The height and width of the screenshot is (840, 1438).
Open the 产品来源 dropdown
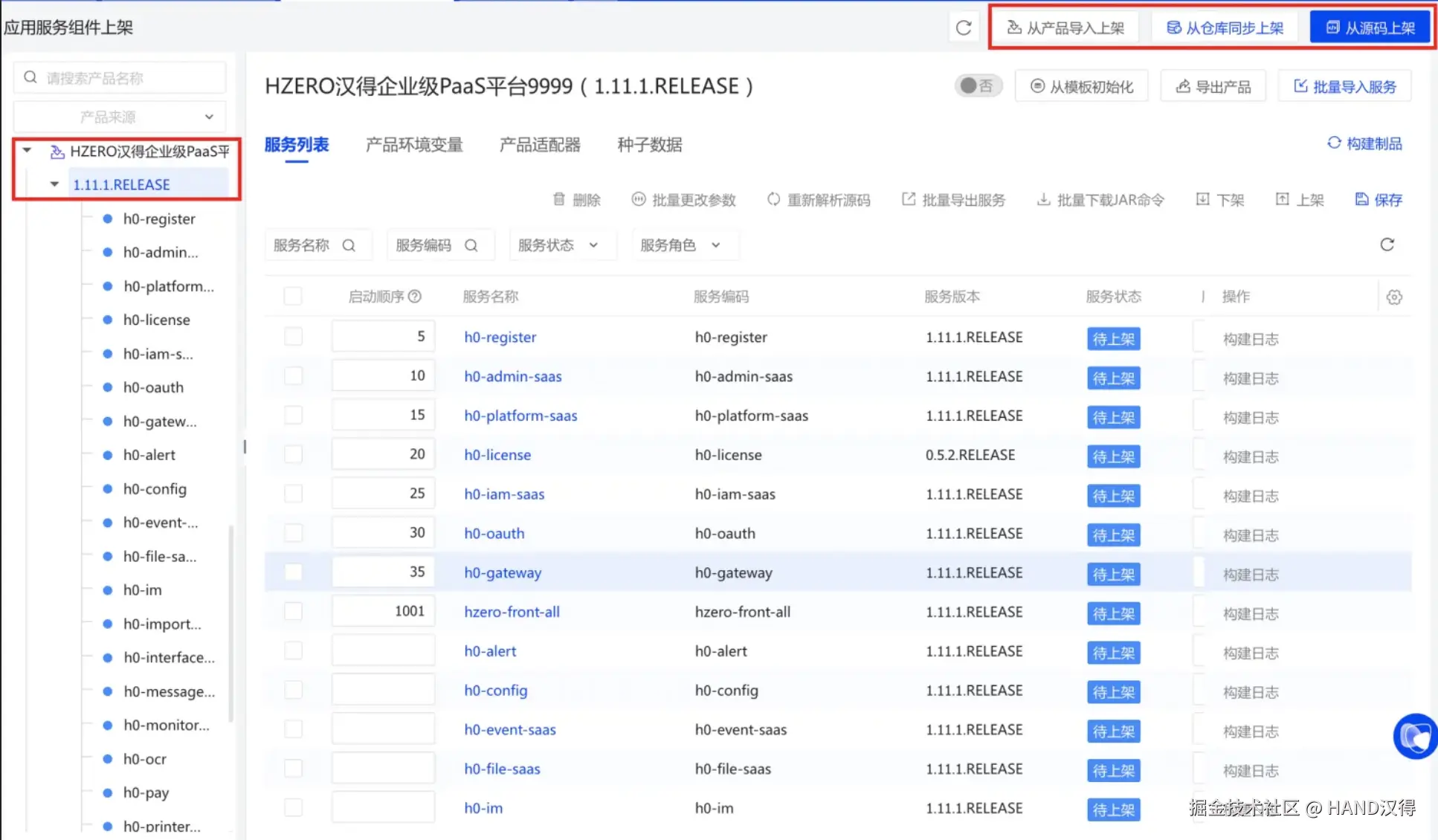[x=120, y=117]
